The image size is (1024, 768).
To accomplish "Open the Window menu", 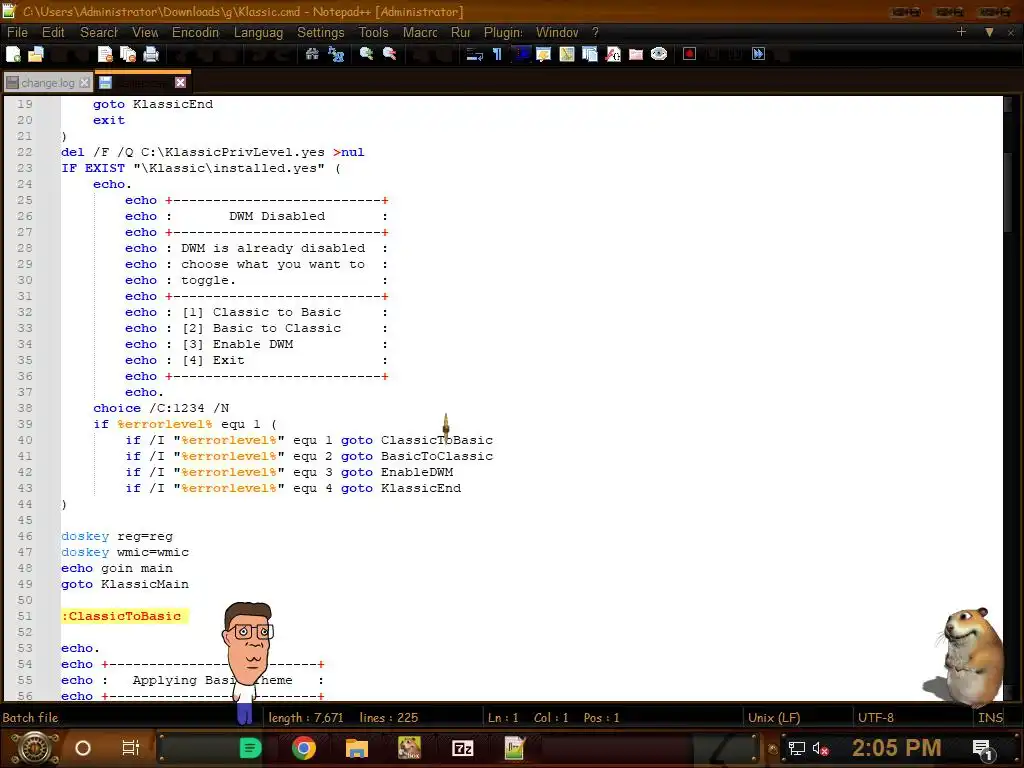I will [557, 33].
